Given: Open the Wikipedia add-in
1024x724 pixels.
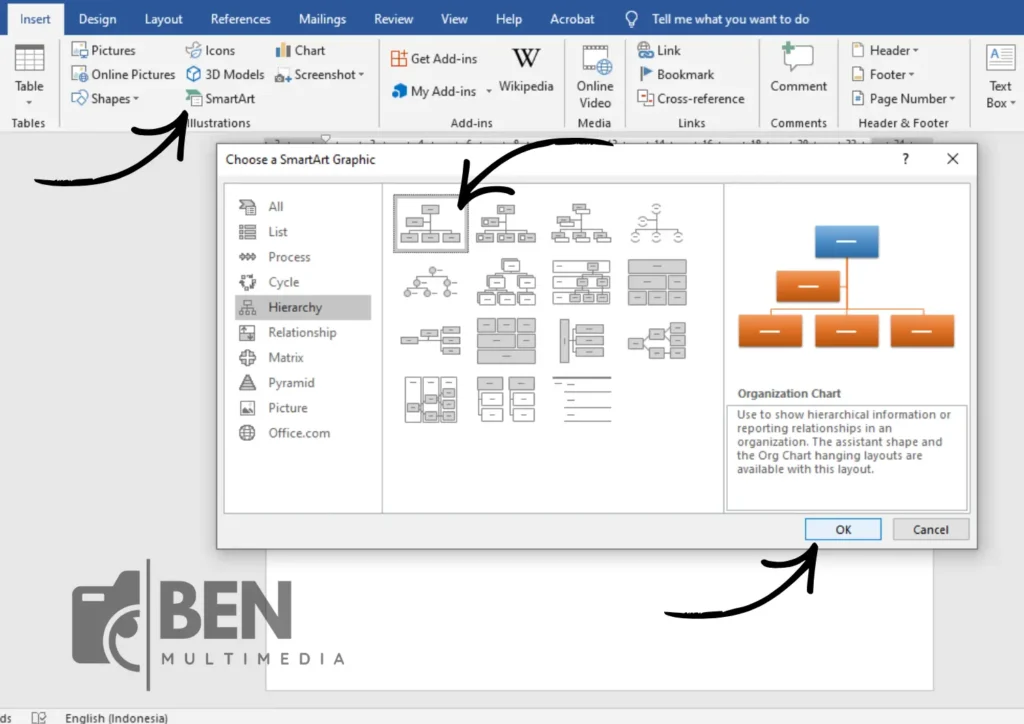Looking at the screenshot, I should coord(526,70).
